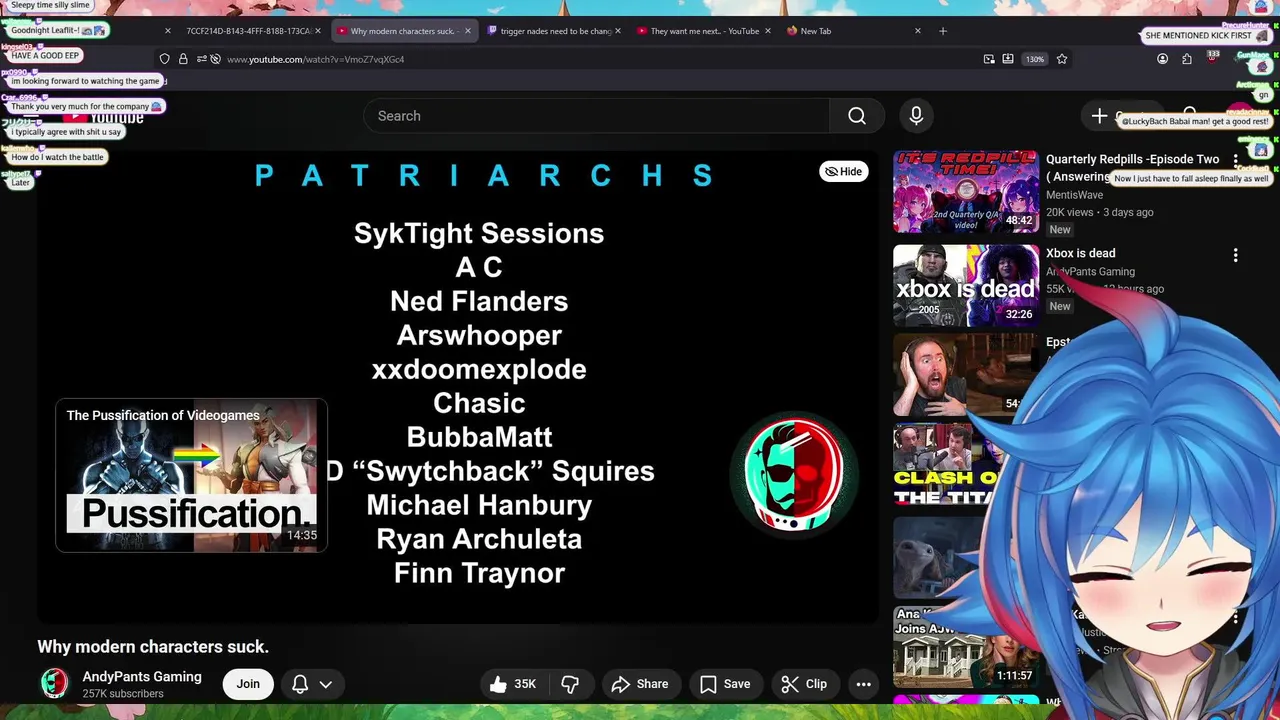Viewport: 1280px width, 720px height.
Task: Open the tracking protection shield icon
Action: pos(165,59)
